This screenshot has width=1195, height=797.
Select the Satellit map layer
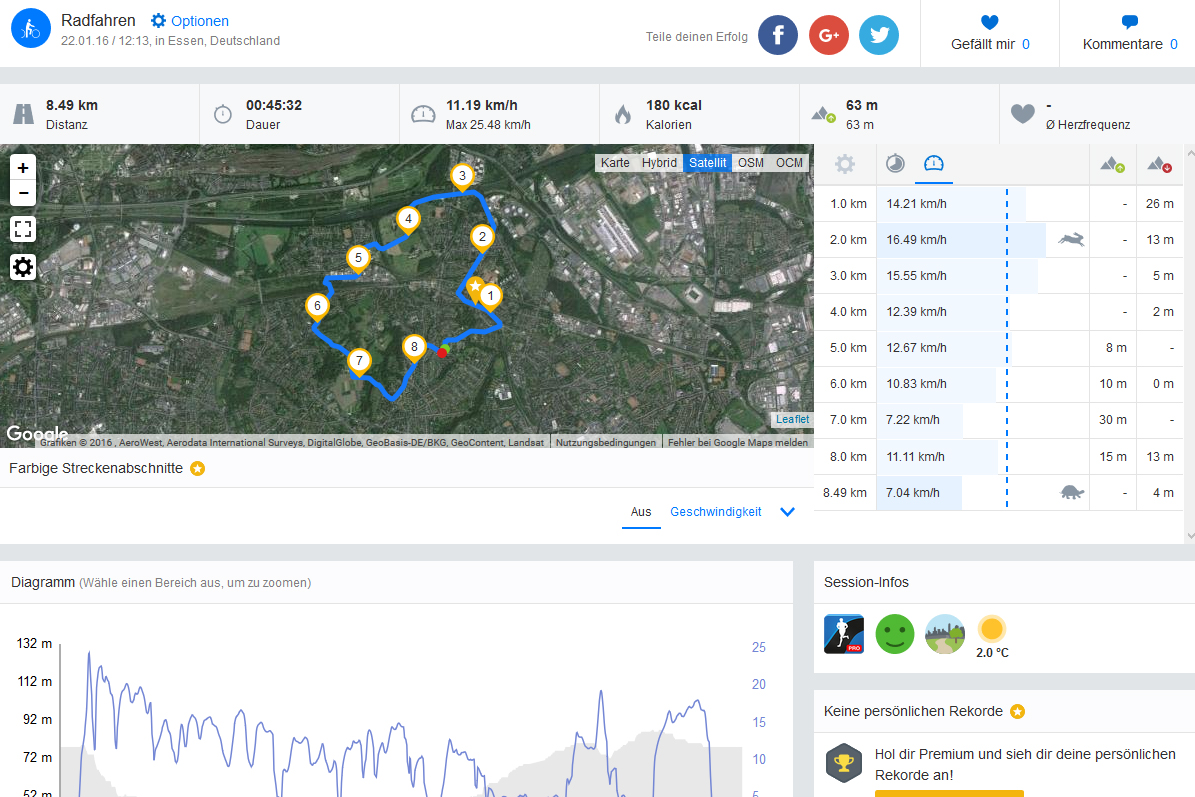(x=707, y=162)
